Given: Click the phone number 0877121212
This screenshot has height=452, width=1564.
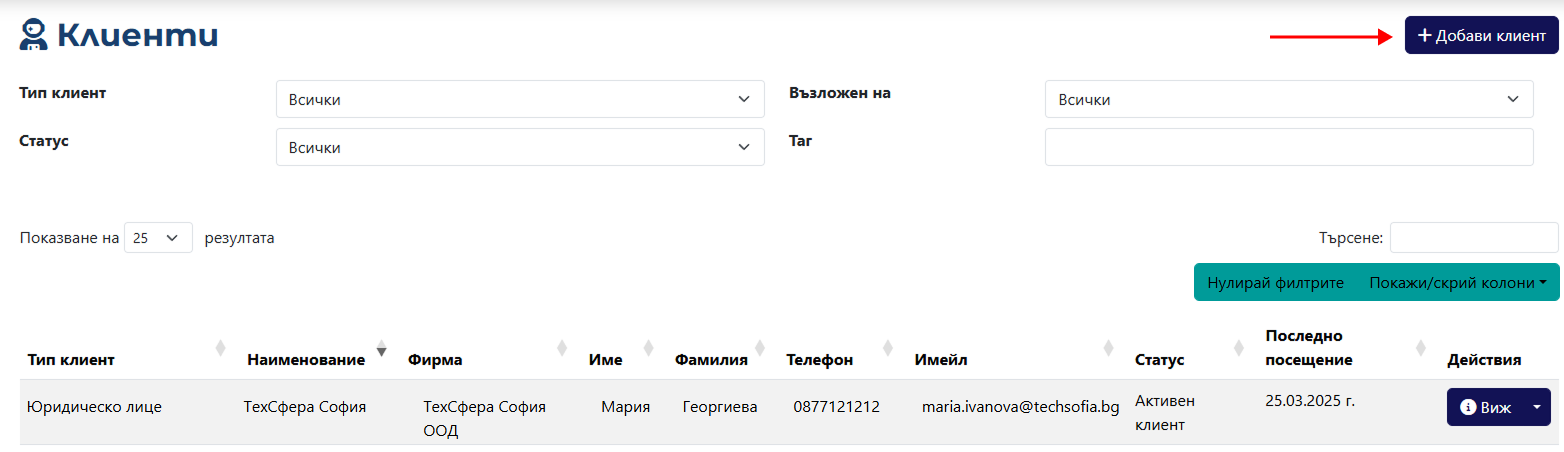Looking at the screenshot, I should click(x=837, y=407).
